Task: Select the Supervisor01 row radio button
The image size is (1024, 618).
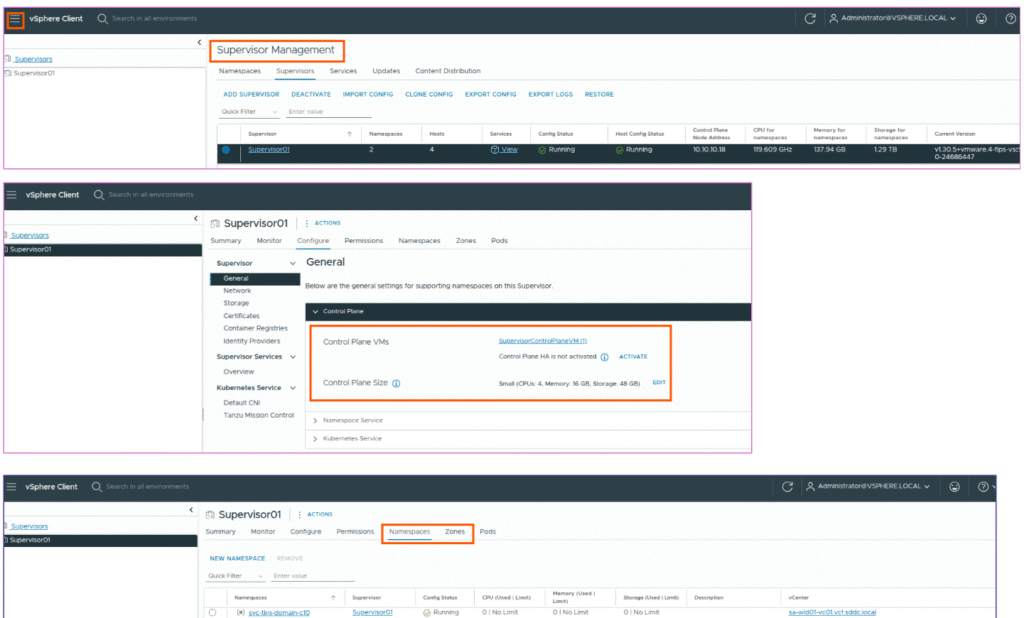Action: coord(226,150)
